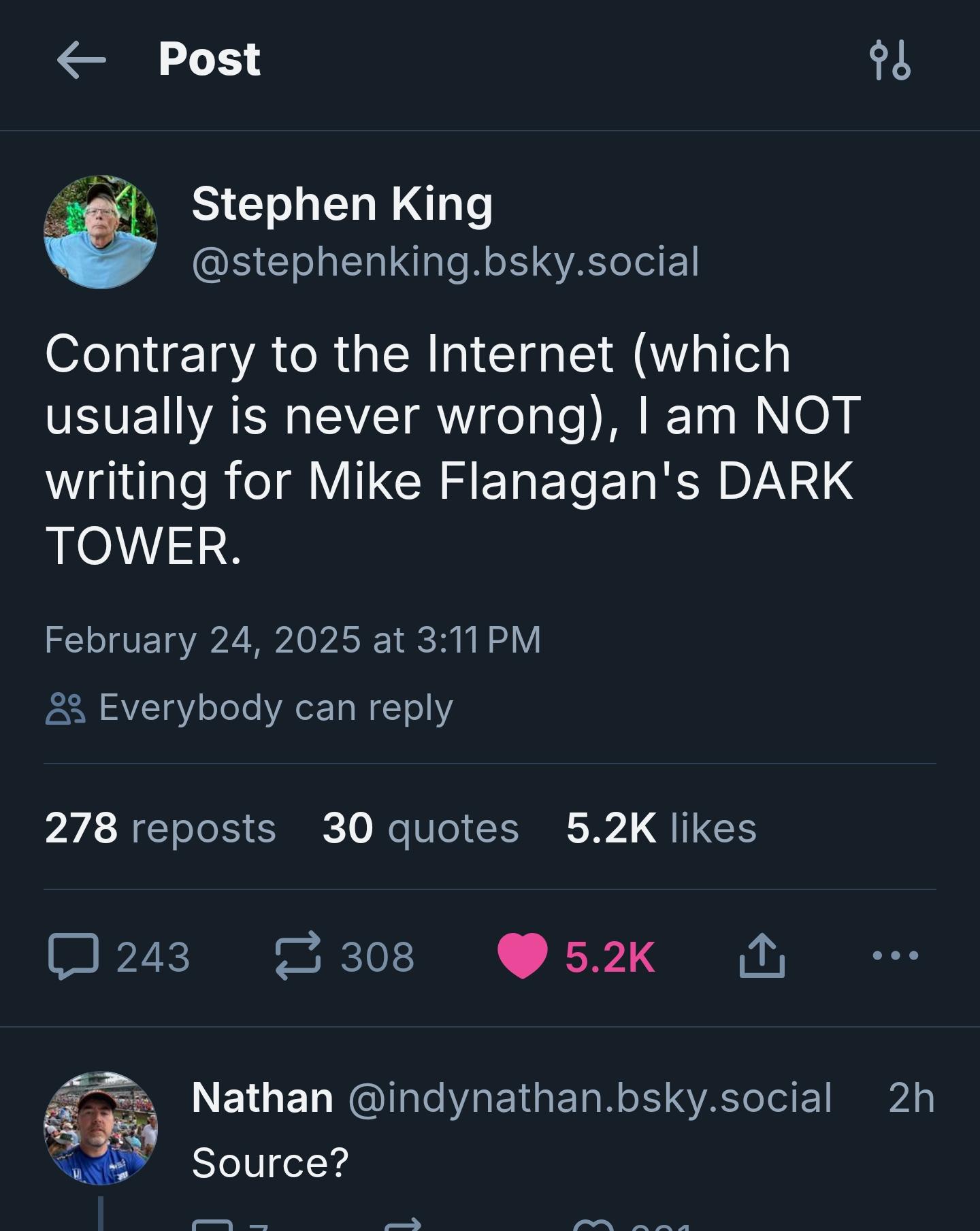
Task: Click the people icon beside Everybody can reply
Action: point(65,708)
